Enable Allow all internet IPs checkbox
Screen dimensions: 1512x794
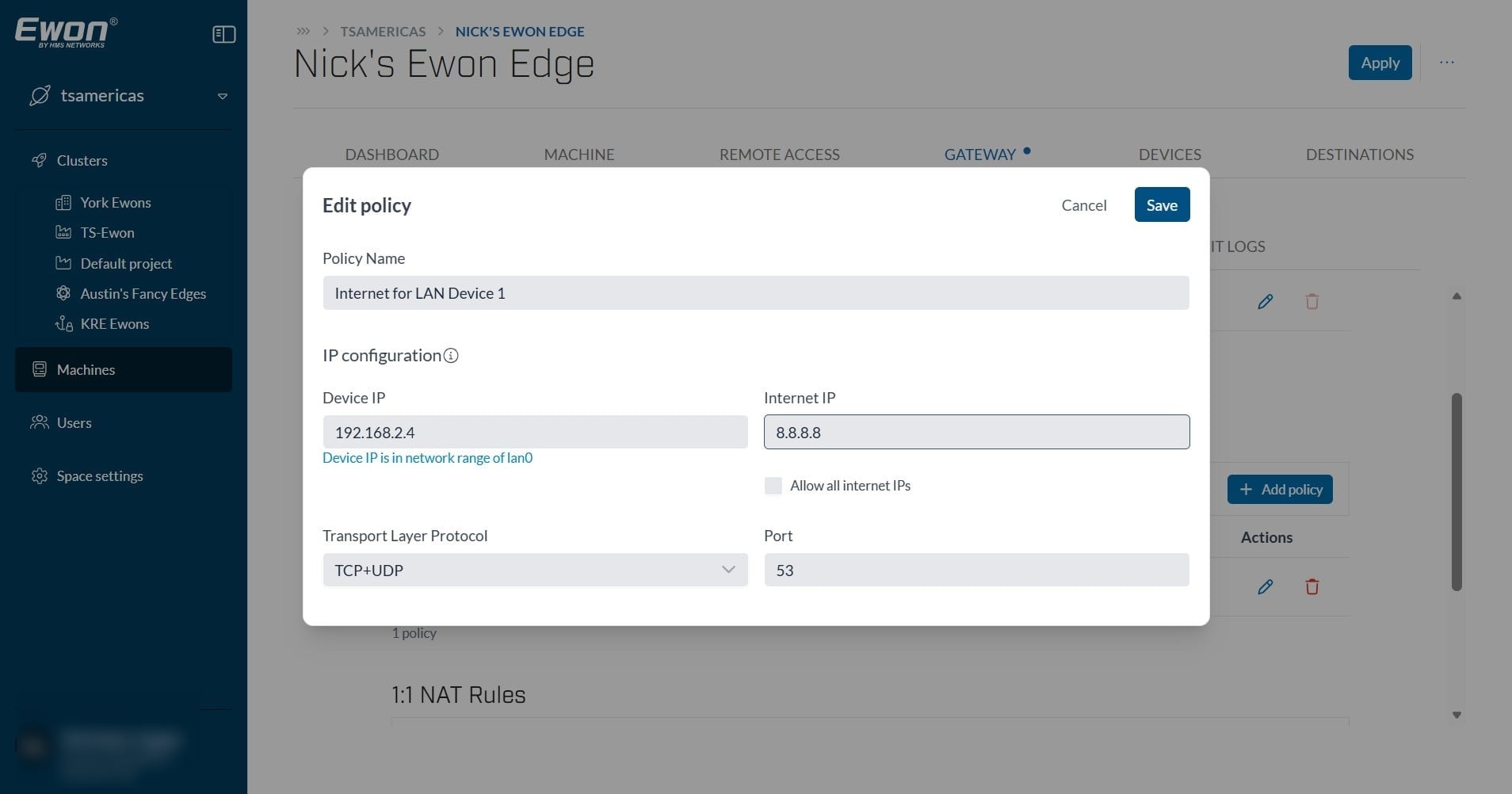click(x=773, y=486)
